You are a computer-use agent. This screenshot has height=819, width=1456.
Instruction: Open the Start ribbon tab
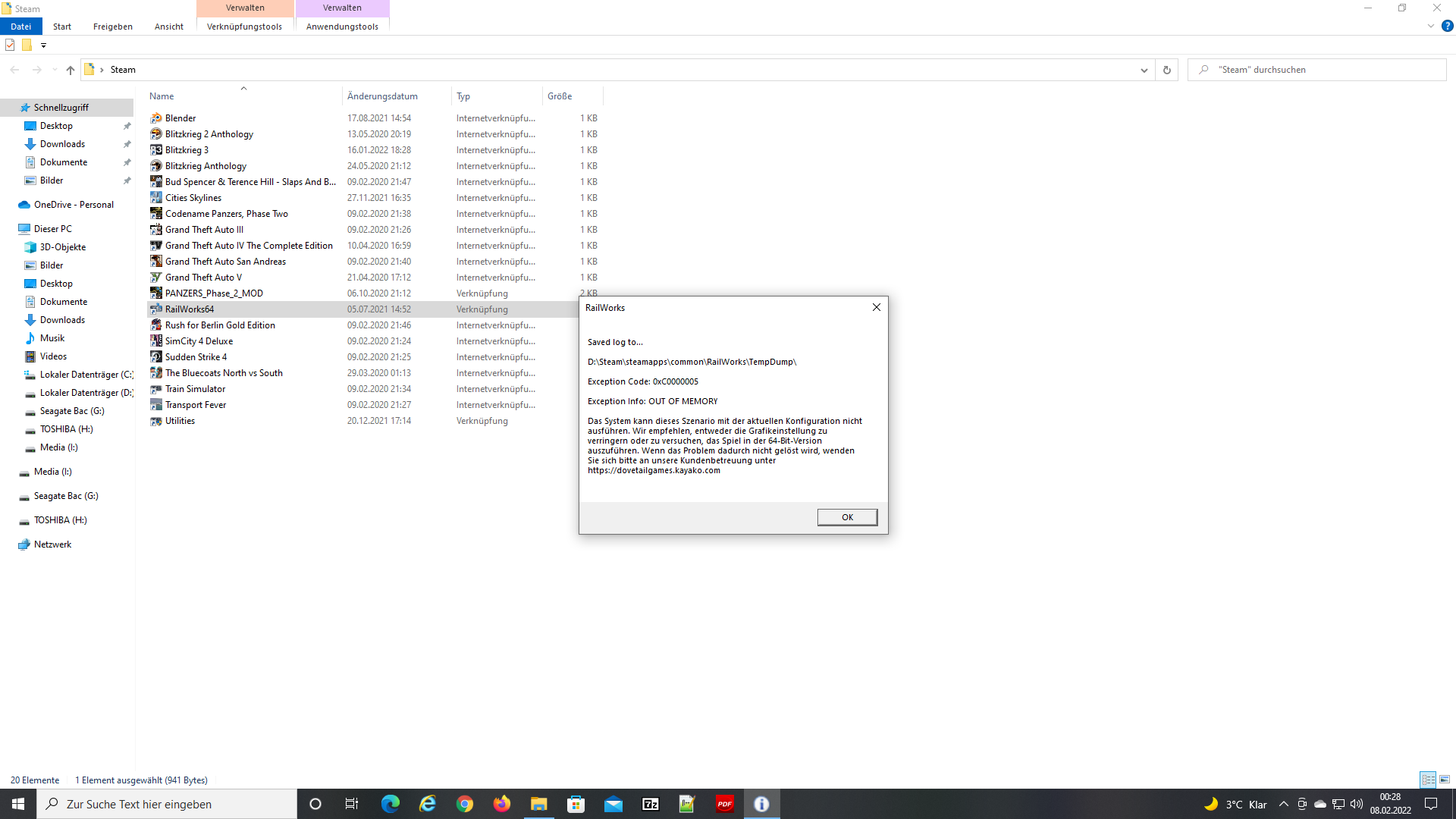(x=62, y=27)
